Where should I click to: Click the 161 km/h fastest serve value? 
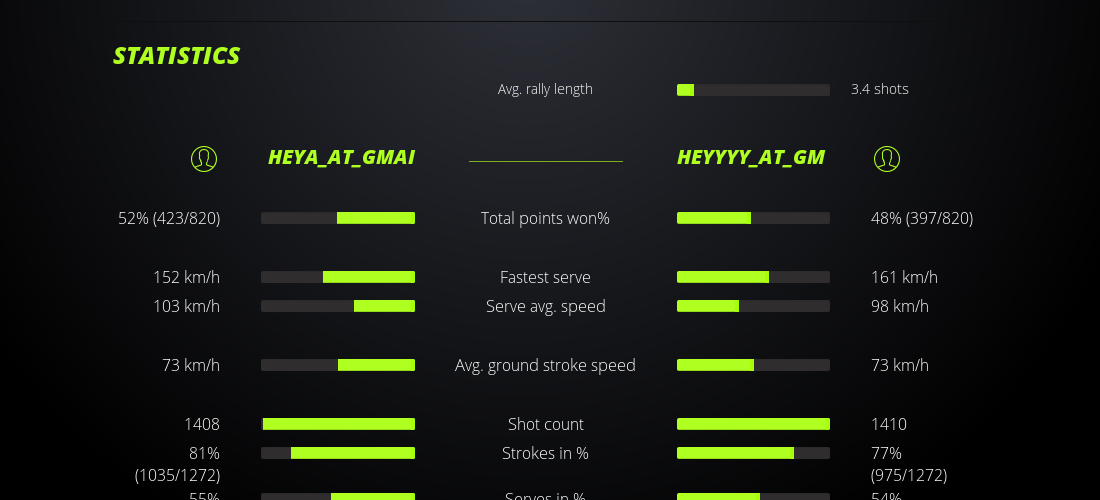click(x=904, y=277)
